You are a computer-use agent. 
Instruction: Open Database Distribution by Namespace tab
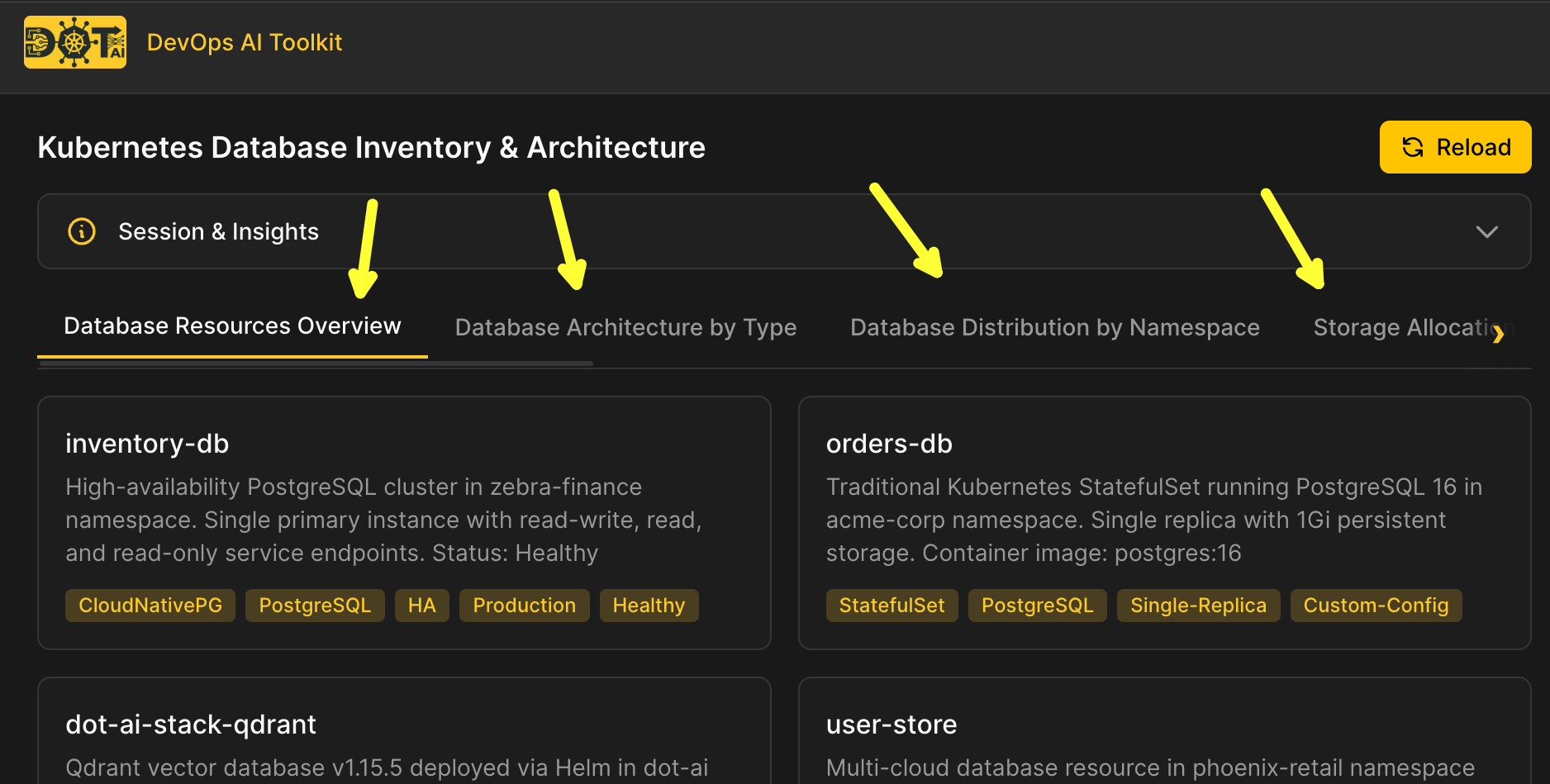click(x=1054, y=328)
